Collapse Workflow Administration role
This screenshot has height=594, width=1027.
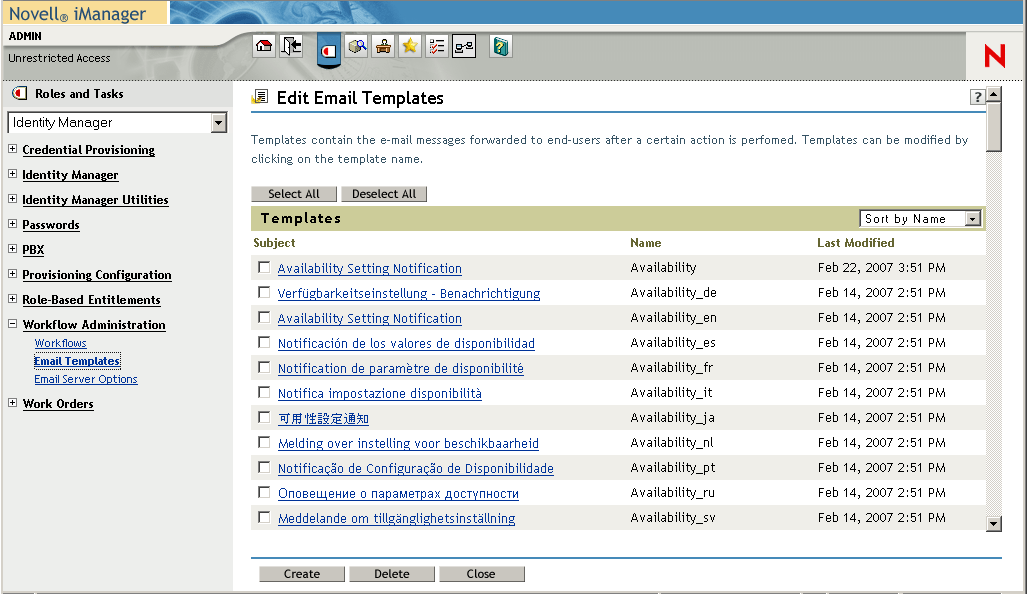click(12, 324)
